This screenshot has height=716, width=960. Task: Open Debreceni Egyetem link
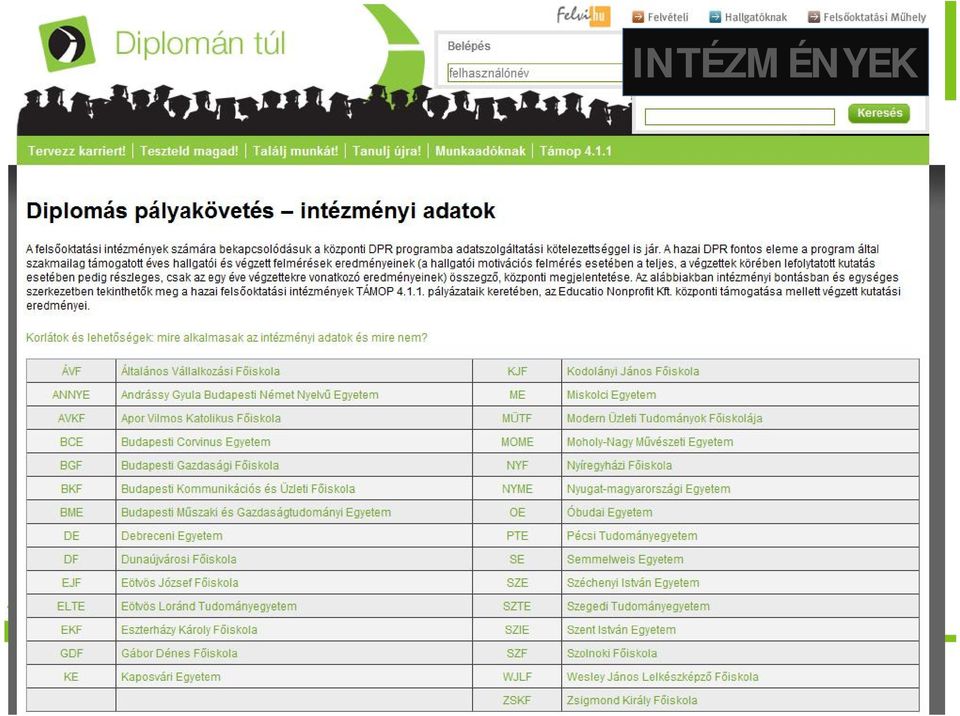pos(171,536)
